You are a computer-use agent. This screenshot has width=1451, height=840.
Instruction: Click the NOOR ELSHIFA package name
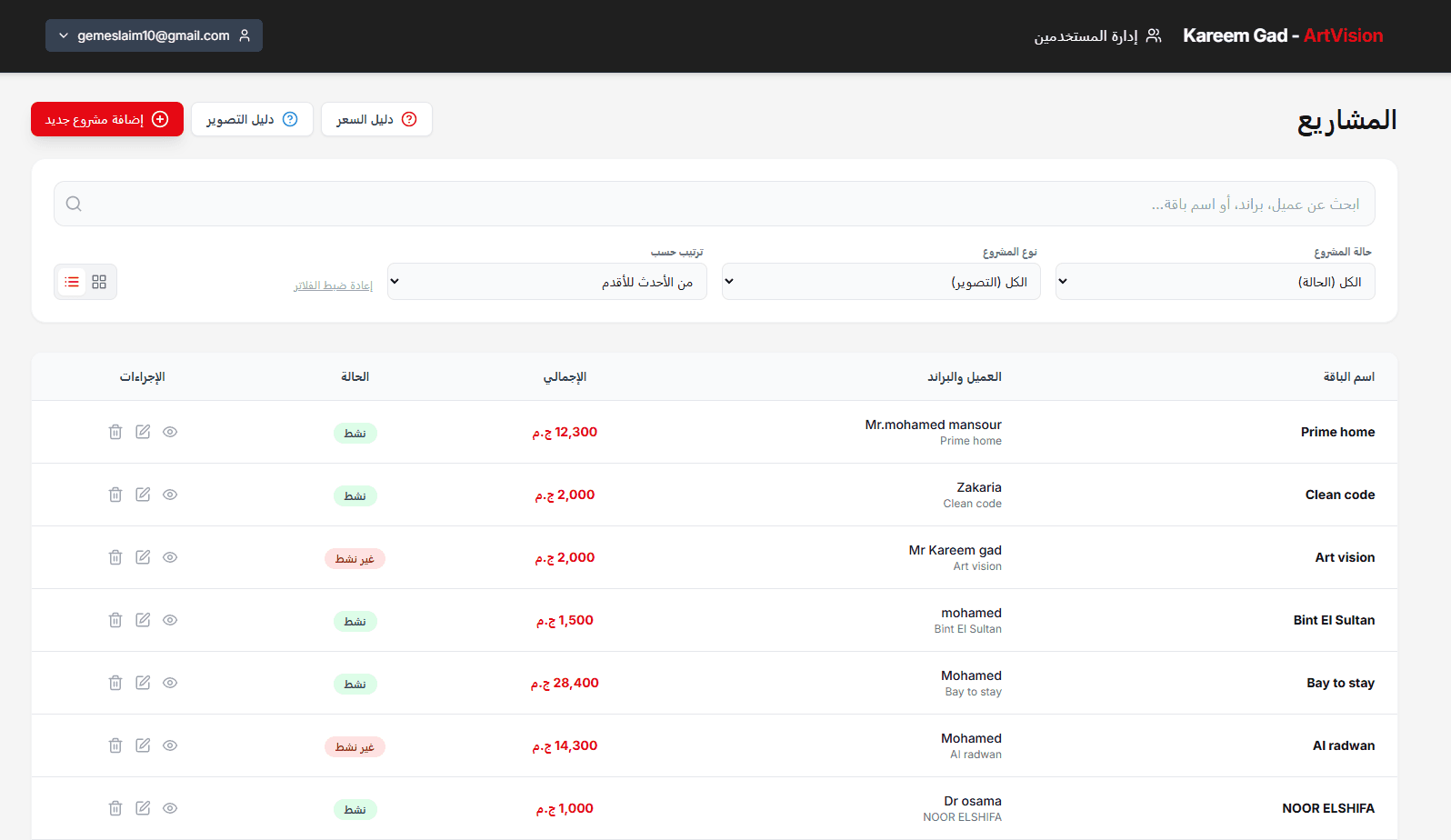point(1328,808)
